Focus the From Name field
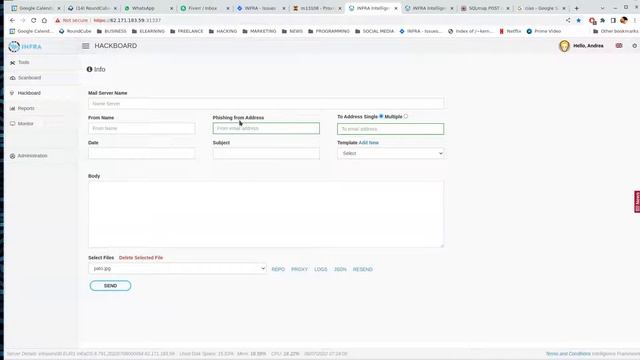640x360 pixels. coord(141,128)
